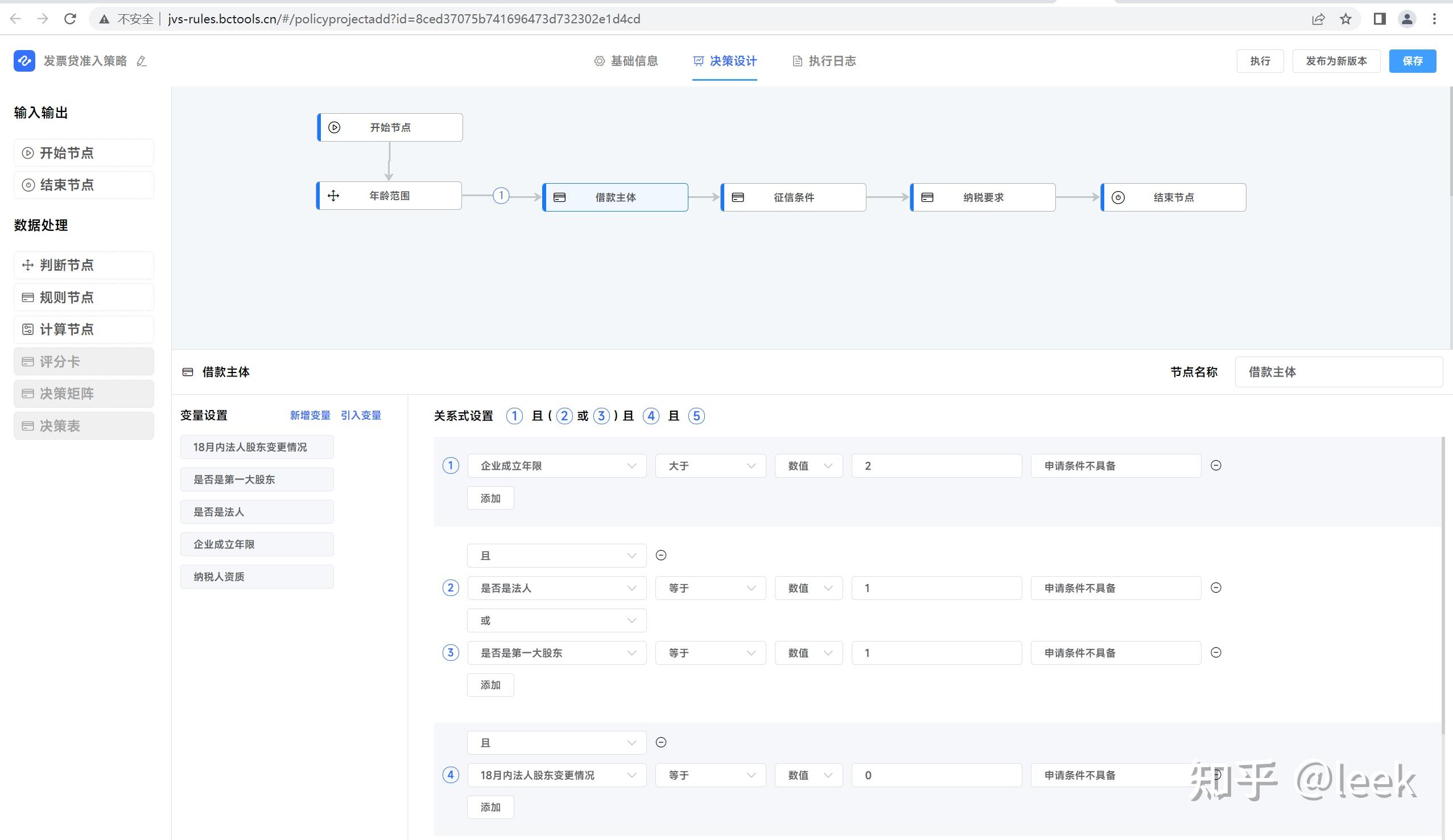
Task: Switch to the 基础信息 tab
Action: coord(626,61)
